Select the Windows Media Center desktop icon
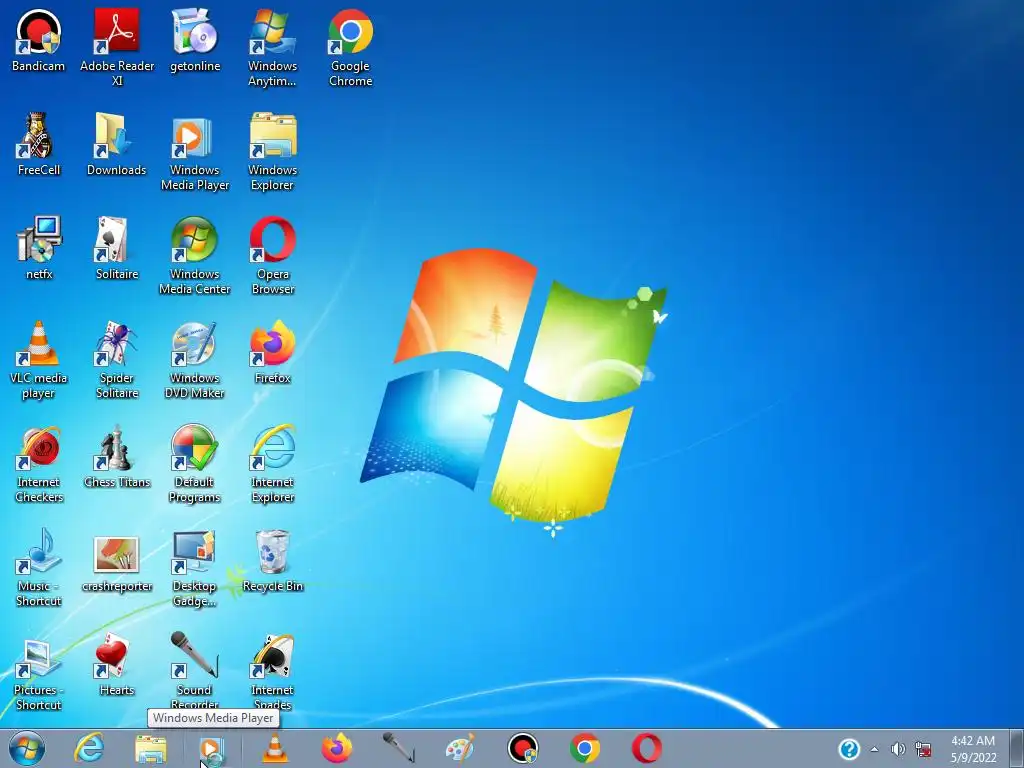 click(195, 255)
